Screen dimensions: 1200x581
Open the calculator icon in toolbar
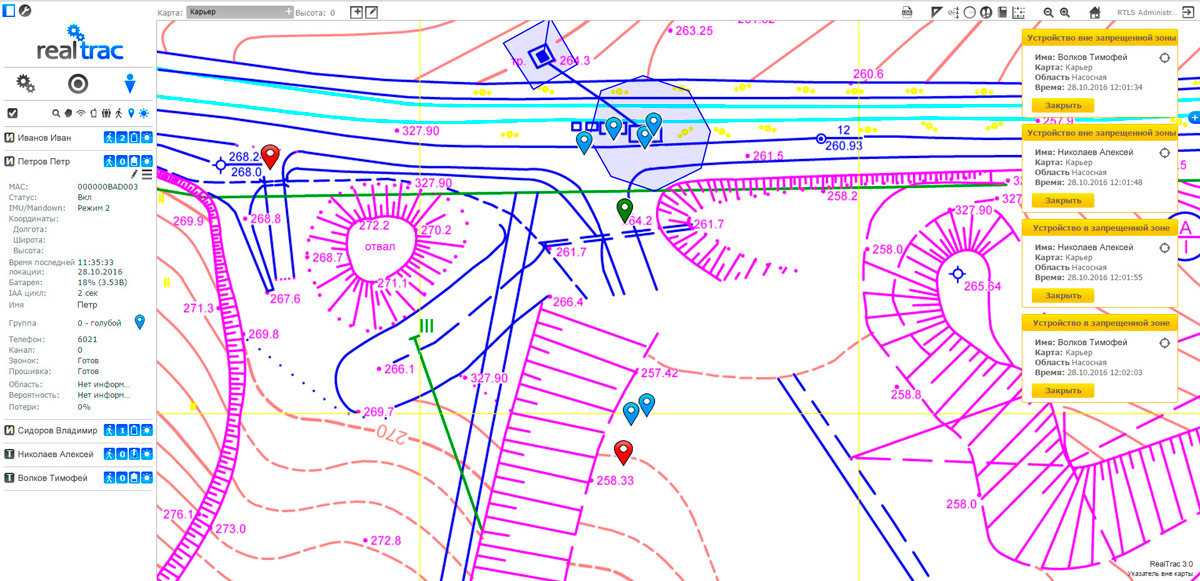click(x=1001, y=12)
